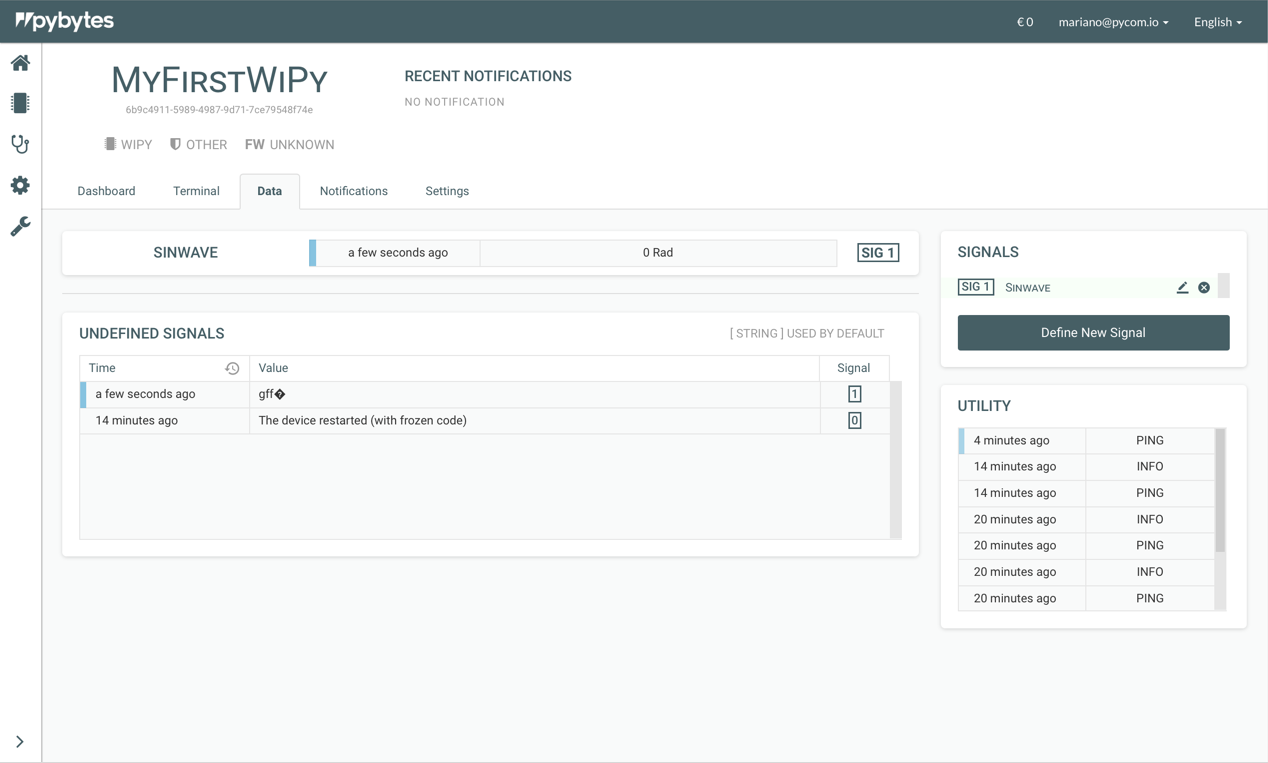Edit the Sinwave signal with pencil icon

pos(1182,288)
